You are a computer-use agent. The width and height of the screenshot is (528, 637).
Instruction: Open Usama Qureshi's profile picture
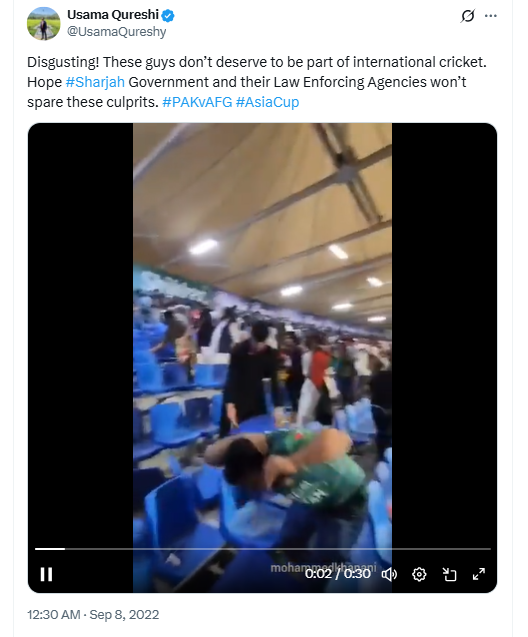[43, 24]
